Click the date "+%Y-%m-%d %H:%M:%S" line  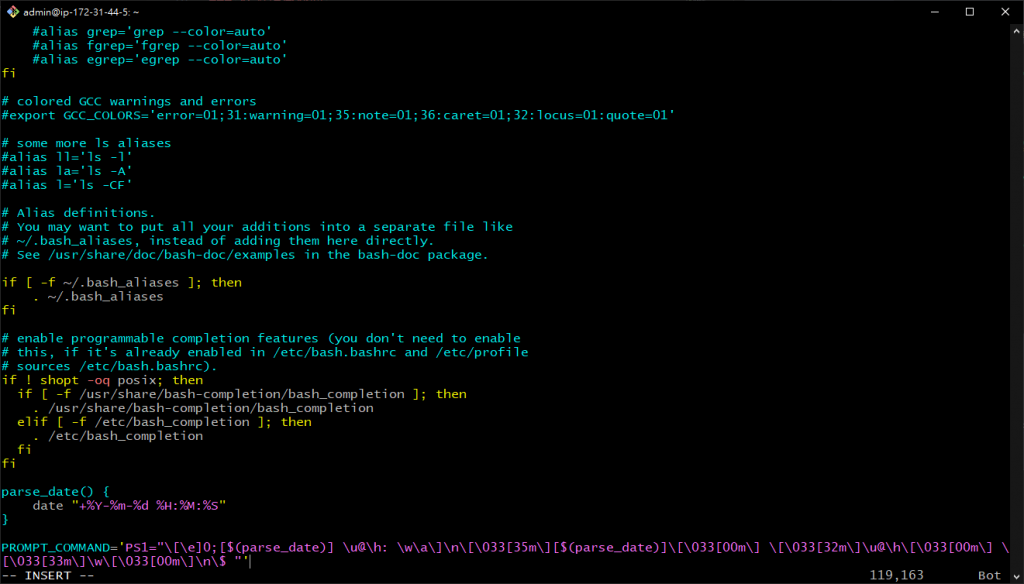[x=129, y=506]
